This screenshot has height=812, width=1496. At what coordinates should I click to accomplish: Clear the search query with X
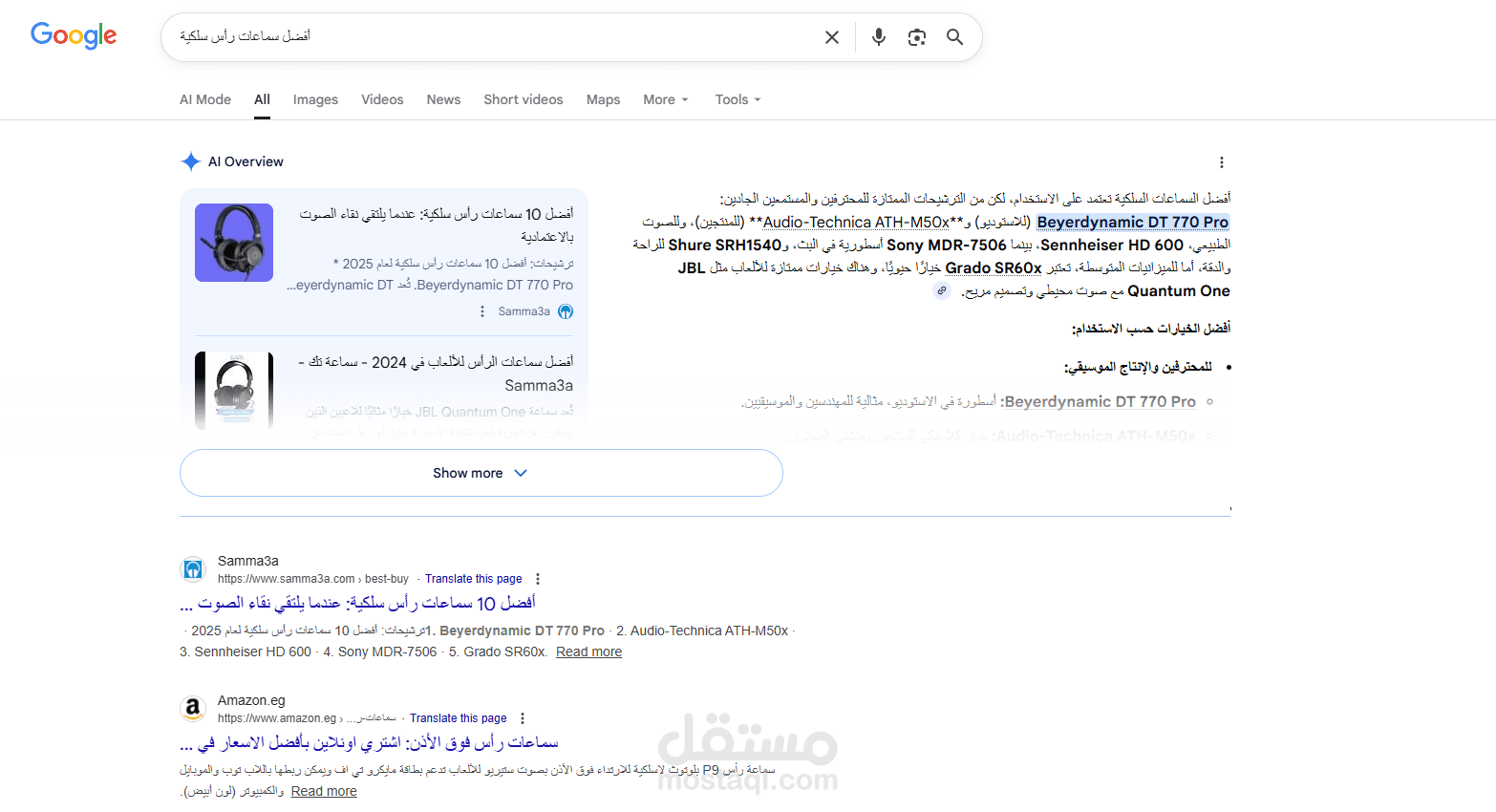832,37
